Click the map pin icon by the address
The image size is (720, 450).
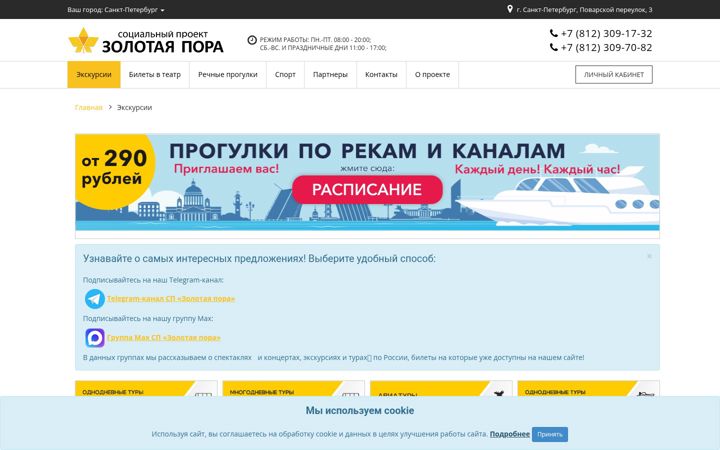tap(510, 9)
